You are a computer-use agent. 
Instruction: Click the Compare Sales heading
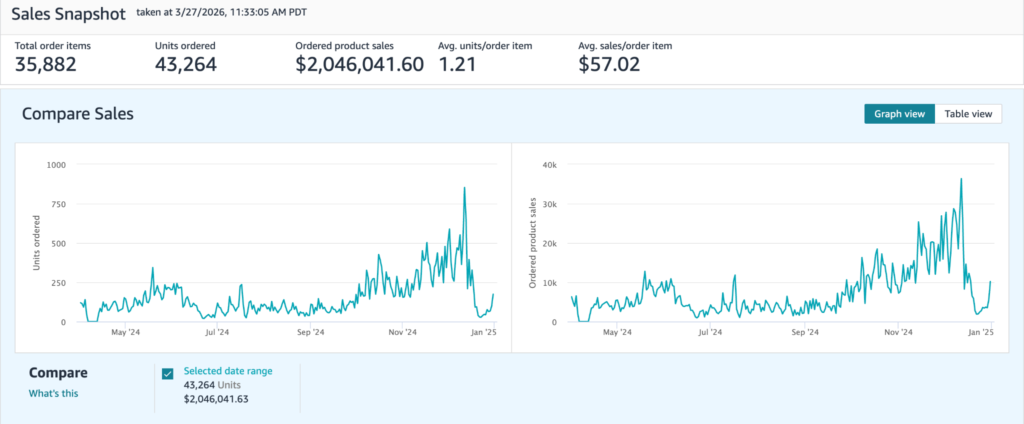pyautogui.click(x=78, y=114)
